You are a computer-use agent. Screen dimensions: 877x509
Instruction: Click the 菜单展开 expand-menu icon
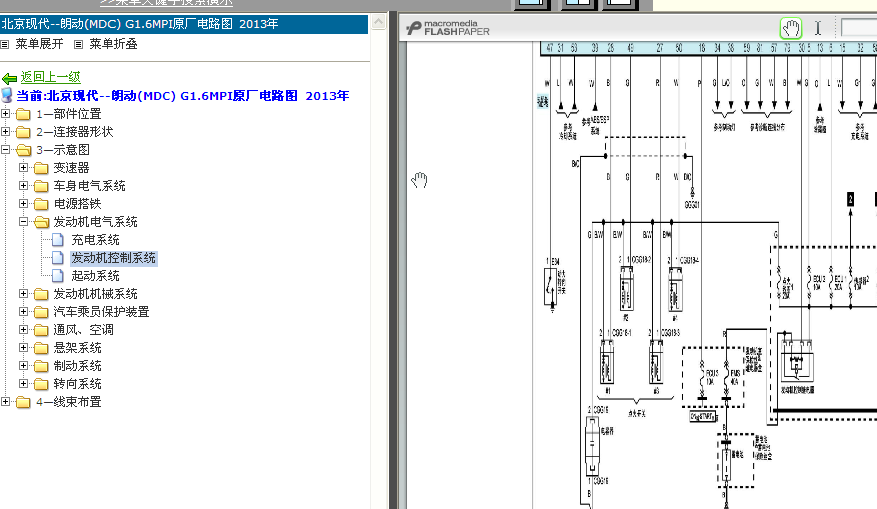[5, 44]
